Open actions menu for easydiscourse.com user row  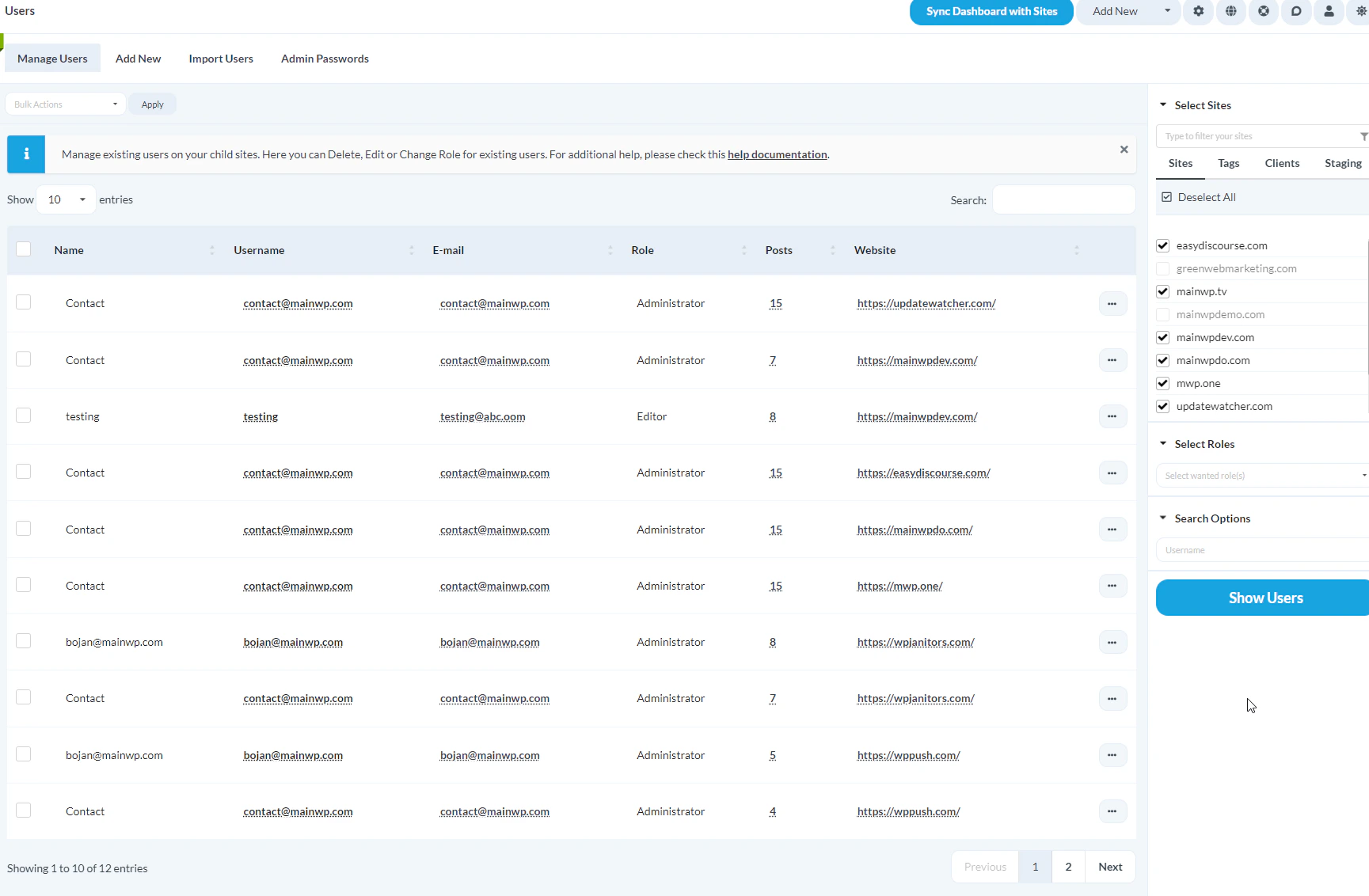(1112, 473)
